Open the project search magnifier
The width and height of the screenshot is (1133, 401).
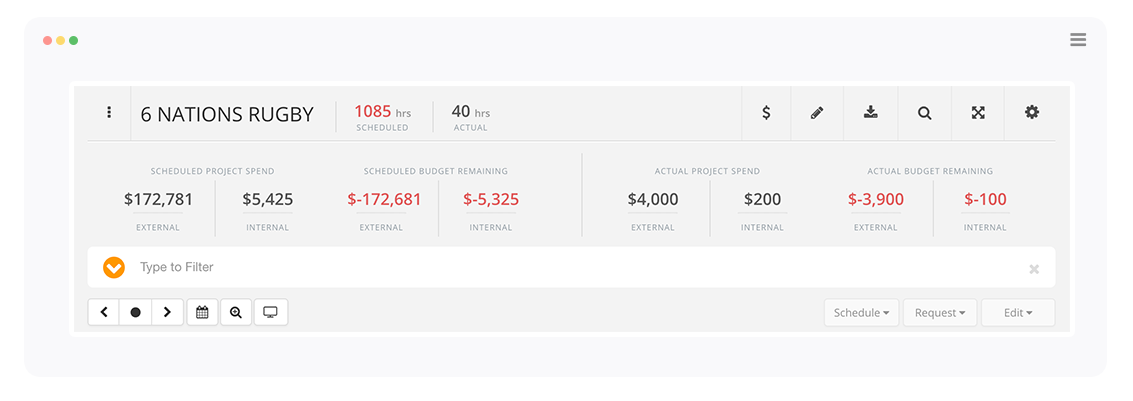coord(925,113)
